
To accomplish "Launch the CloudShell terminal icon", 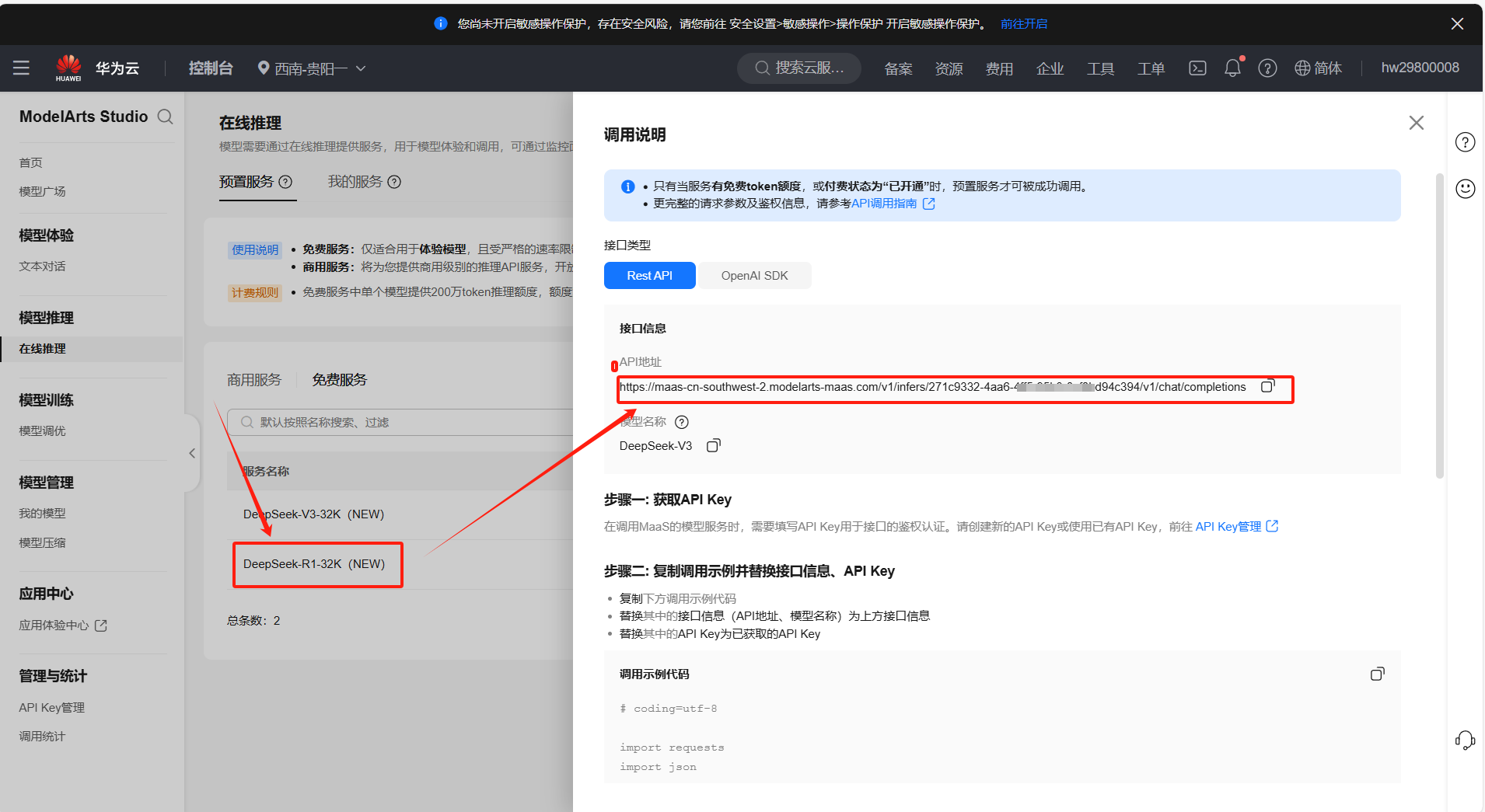I will (x=1197, y=68).
